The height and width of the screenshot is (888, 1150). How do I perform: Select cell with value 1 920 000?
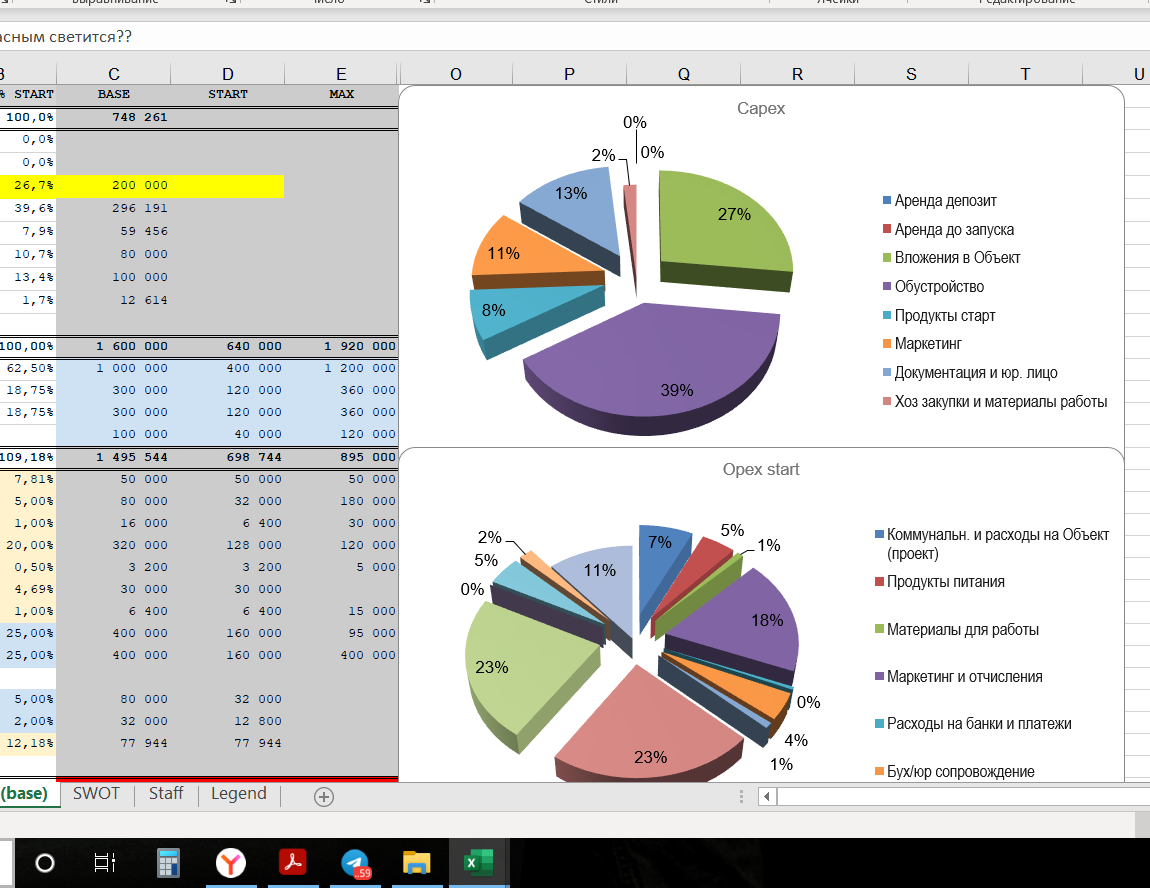[341, 346]
